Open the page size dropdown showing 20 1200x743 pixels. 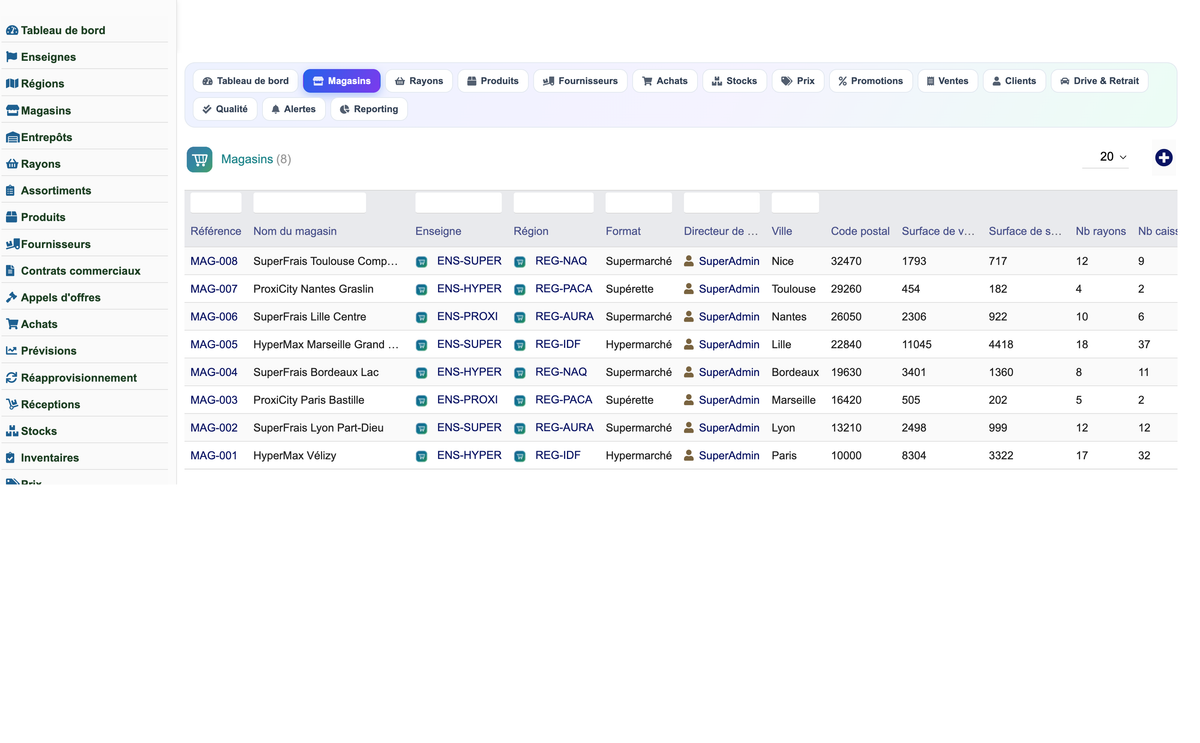(x=1106, y=157)
